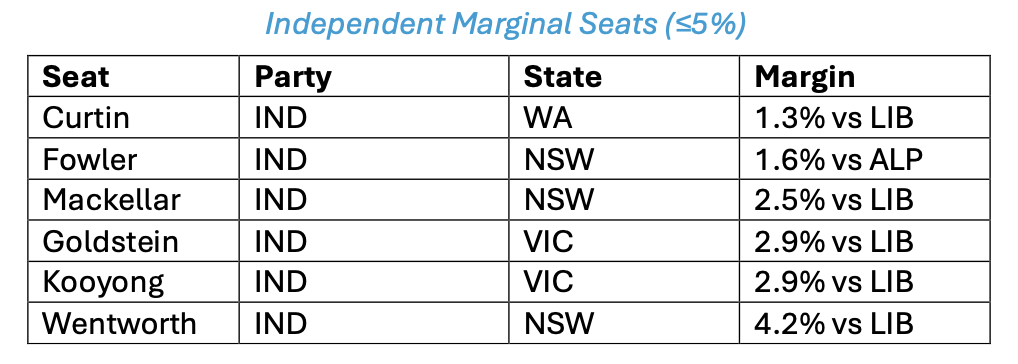Select the Margin column header
The height and width of the screenshot is (364, 1018).
pos(865,77)
